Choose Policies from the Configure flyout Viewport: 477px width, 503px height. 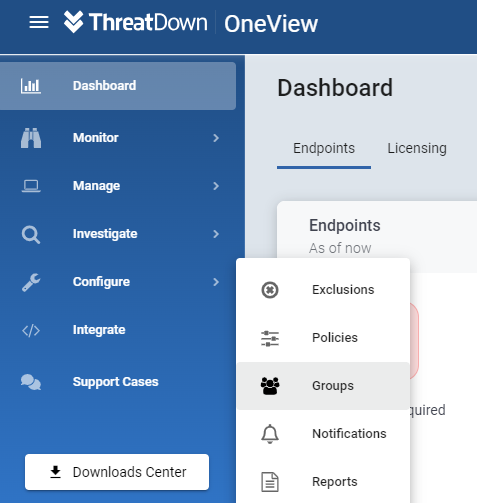[x=323, y=338]
